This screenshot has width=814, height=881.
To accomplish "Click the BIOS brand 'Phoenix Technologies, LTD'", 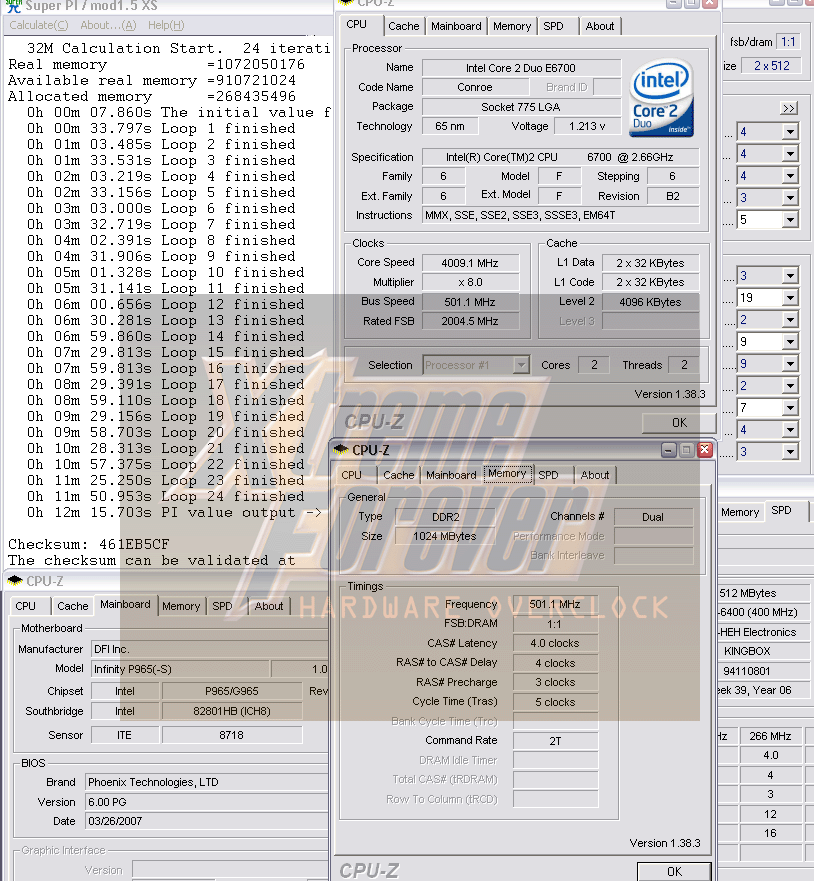I will [x=207, y=782].
